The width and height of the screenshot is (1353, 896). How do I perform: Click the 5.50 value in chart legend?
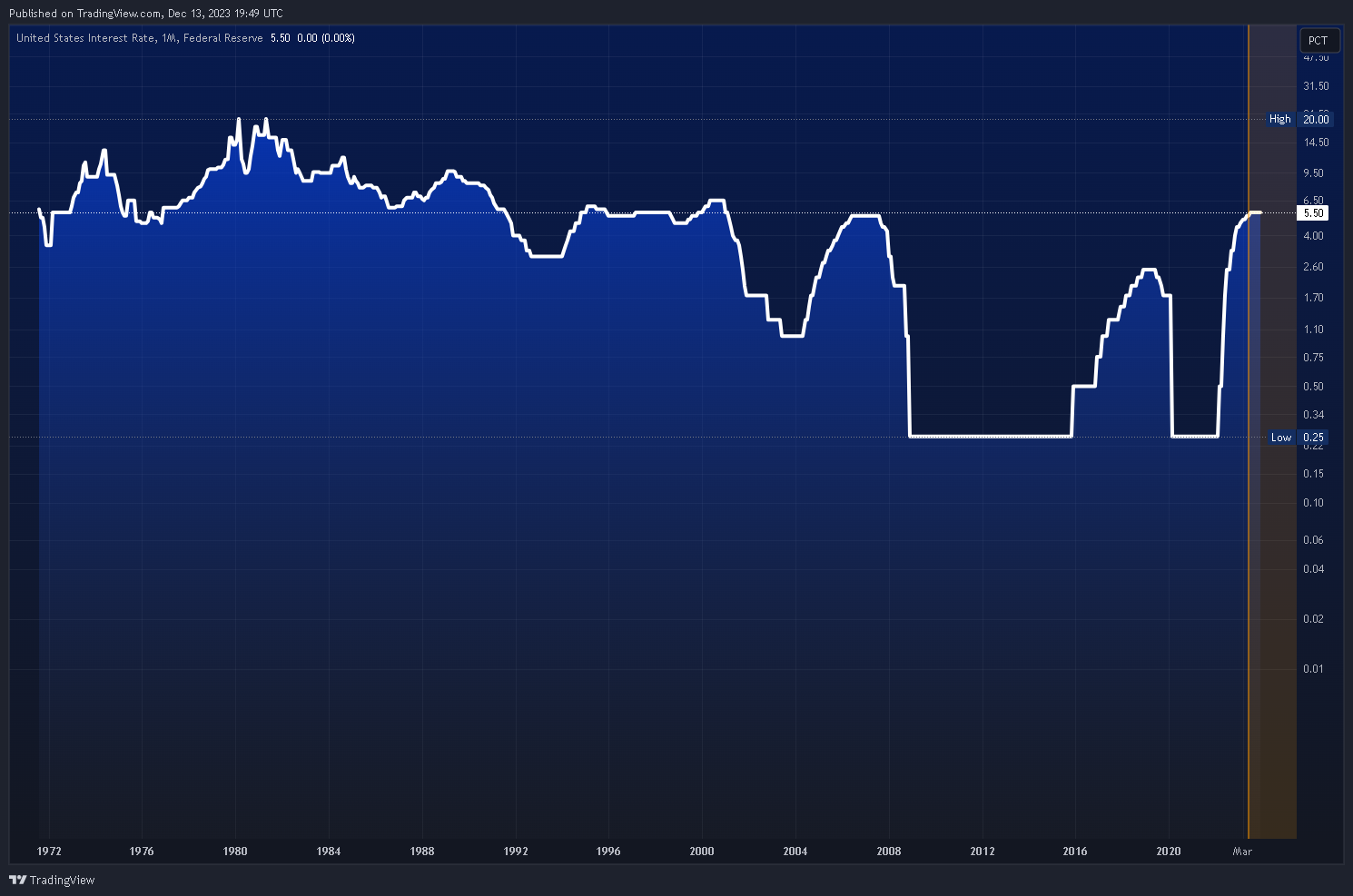pos(281,38)
